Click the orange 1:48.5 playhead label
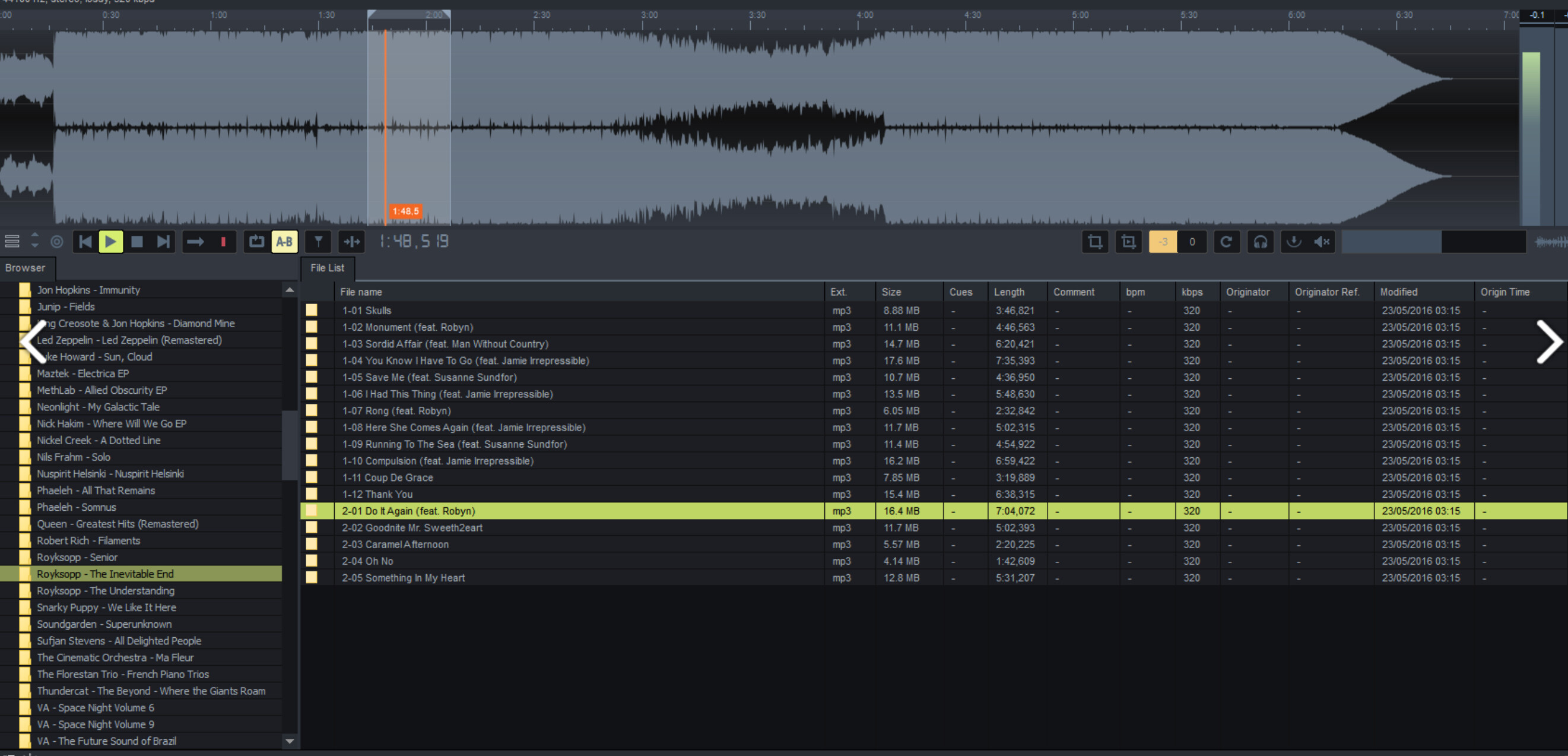Viewport: 1568px width, 756px height. tap(405, 211)
